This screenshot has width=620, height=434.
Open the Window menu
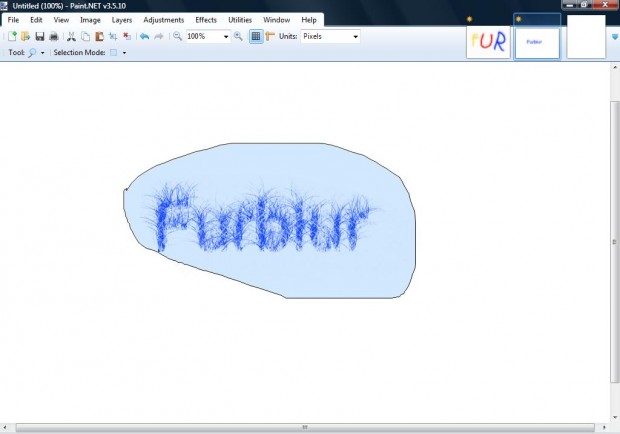point(276,20)
